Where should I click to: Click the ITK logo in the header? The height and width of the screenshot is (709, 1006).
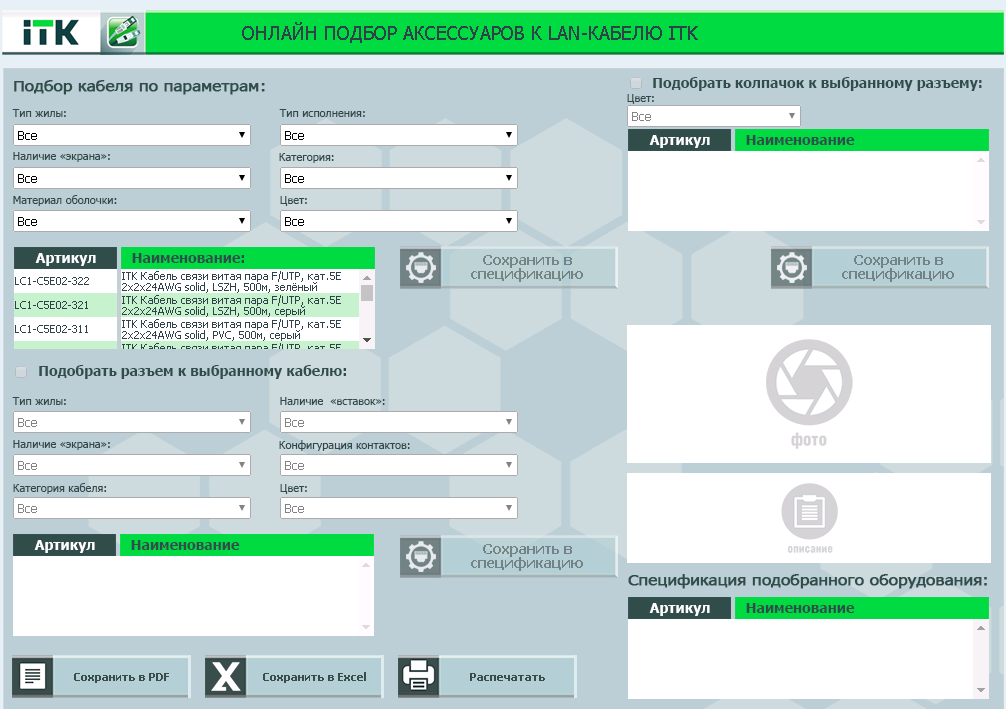pyautogui.click(x=51, y=32)
